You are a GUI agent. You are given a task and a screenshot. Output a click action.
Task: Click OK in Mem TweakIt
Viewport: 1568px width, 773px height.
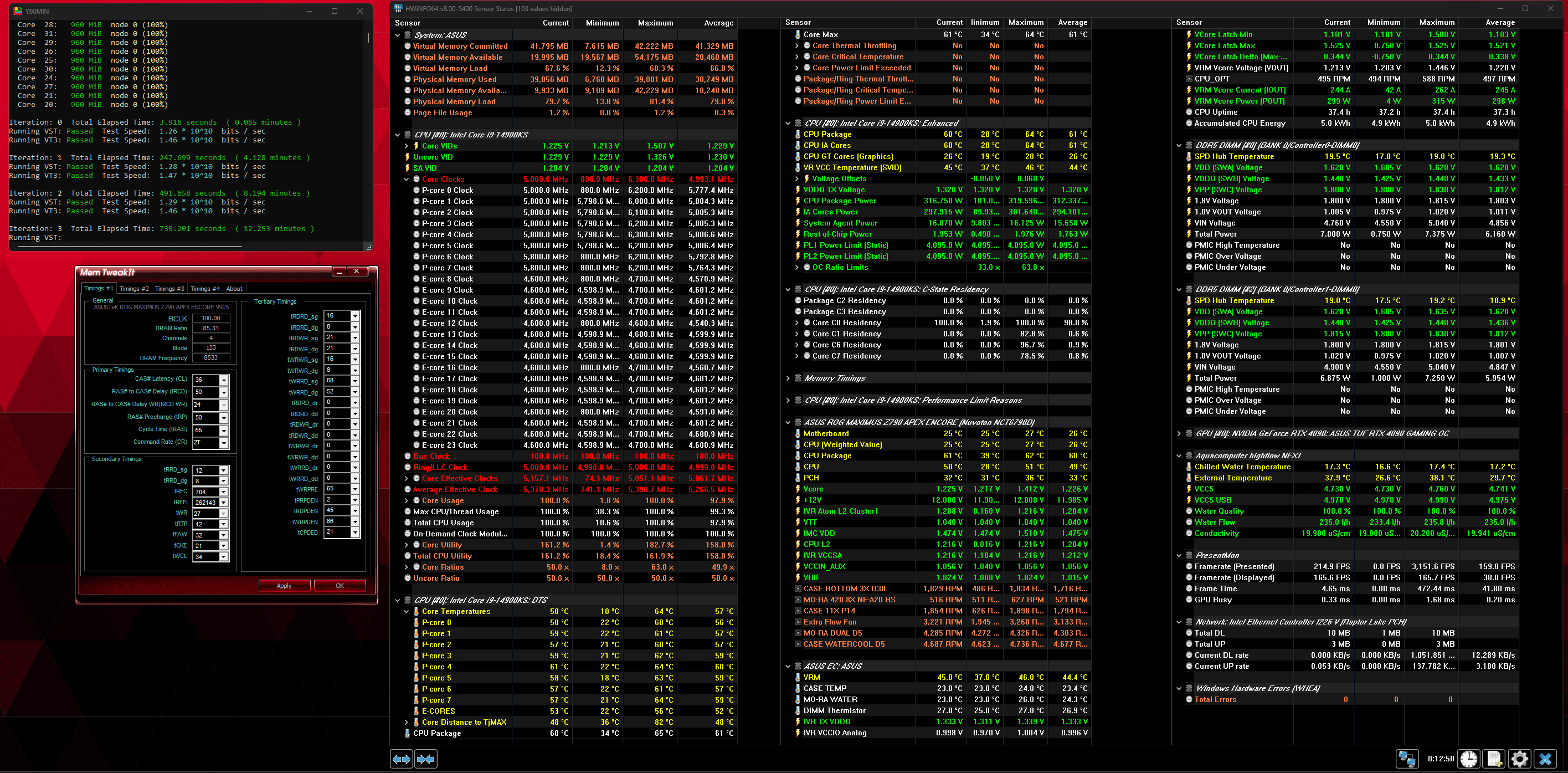pyautogui.click(x=340, y=586)
